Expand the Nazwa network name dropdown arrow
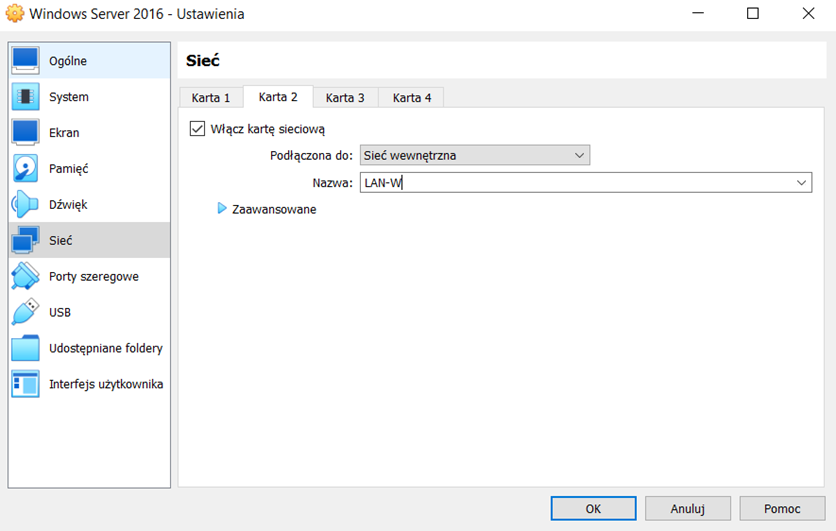836x531 pixels. [x=802, y=183]
